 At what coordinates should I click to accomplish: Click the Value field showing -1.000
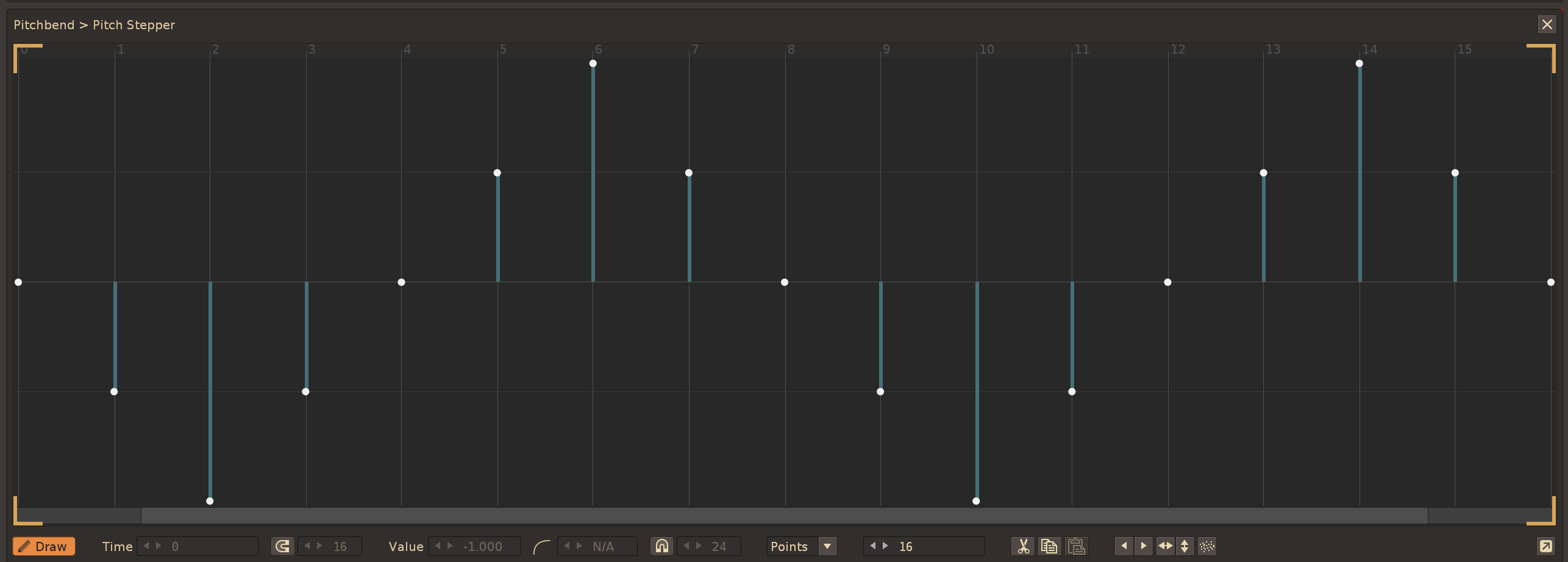click(x=483, y=546)
